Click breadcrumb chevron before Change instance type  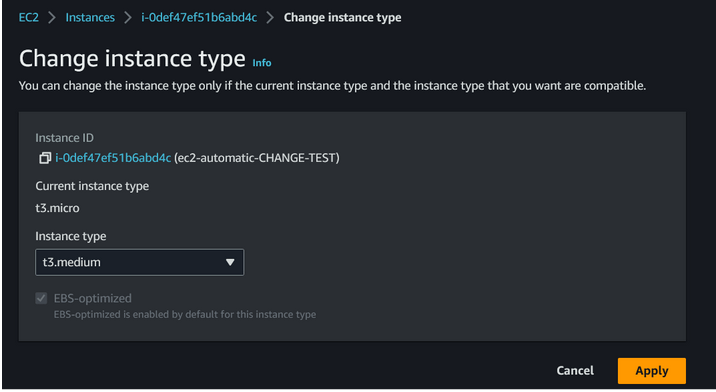pos(270,18)
